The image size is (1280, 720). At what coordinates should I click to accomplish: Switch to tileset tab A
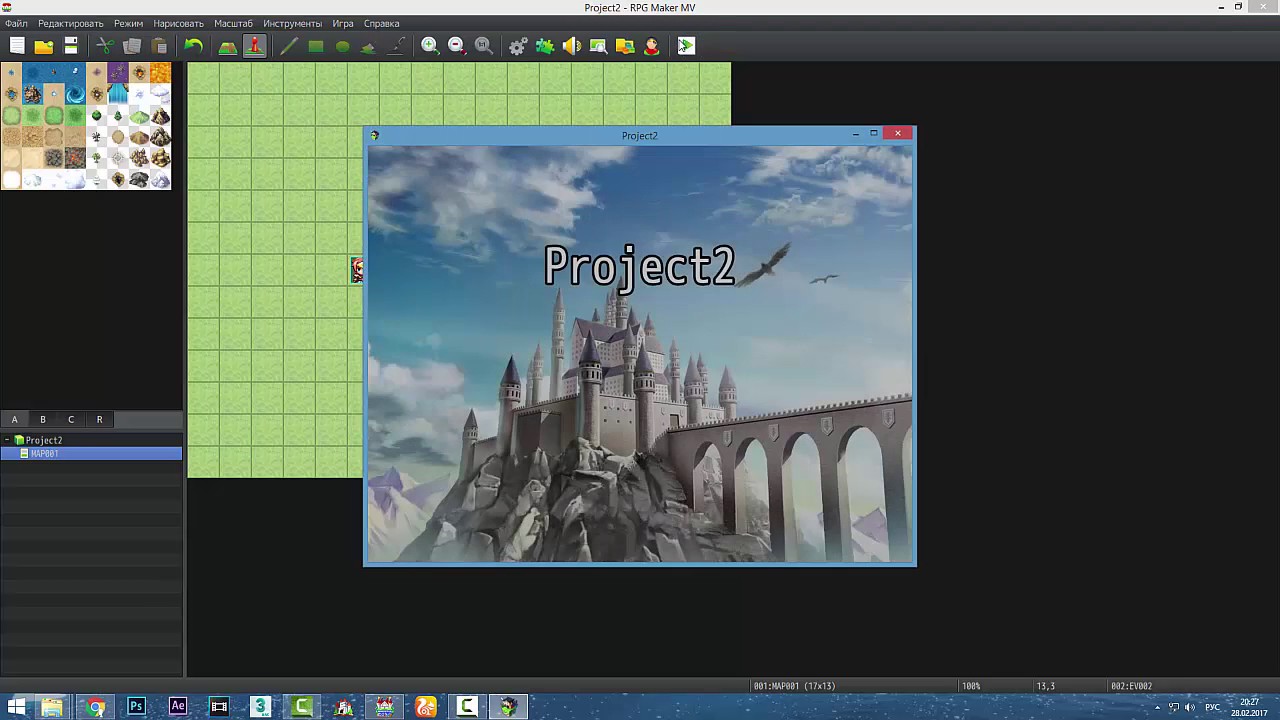coord(14,419)
